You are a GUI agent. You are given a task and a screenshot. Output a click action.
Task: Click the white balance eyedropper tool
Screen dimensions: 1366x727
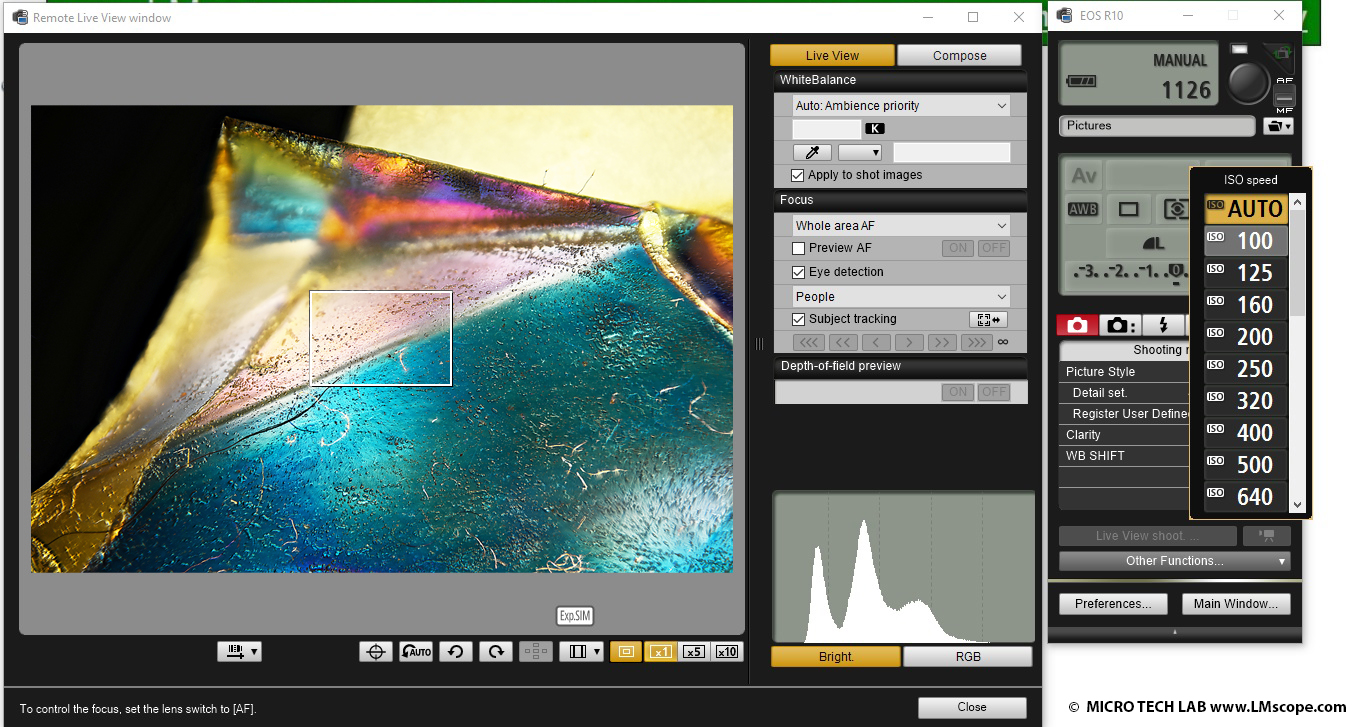click(x=812, y=153)
